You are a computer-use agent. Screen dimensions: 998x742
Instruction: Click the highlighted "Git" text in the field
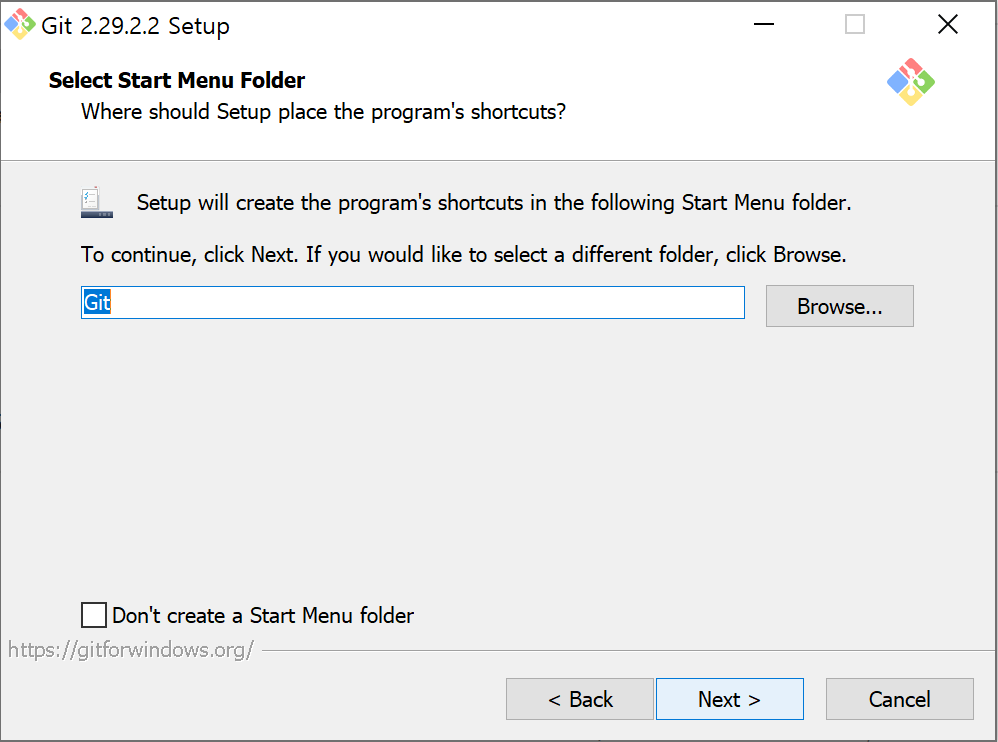97,302
